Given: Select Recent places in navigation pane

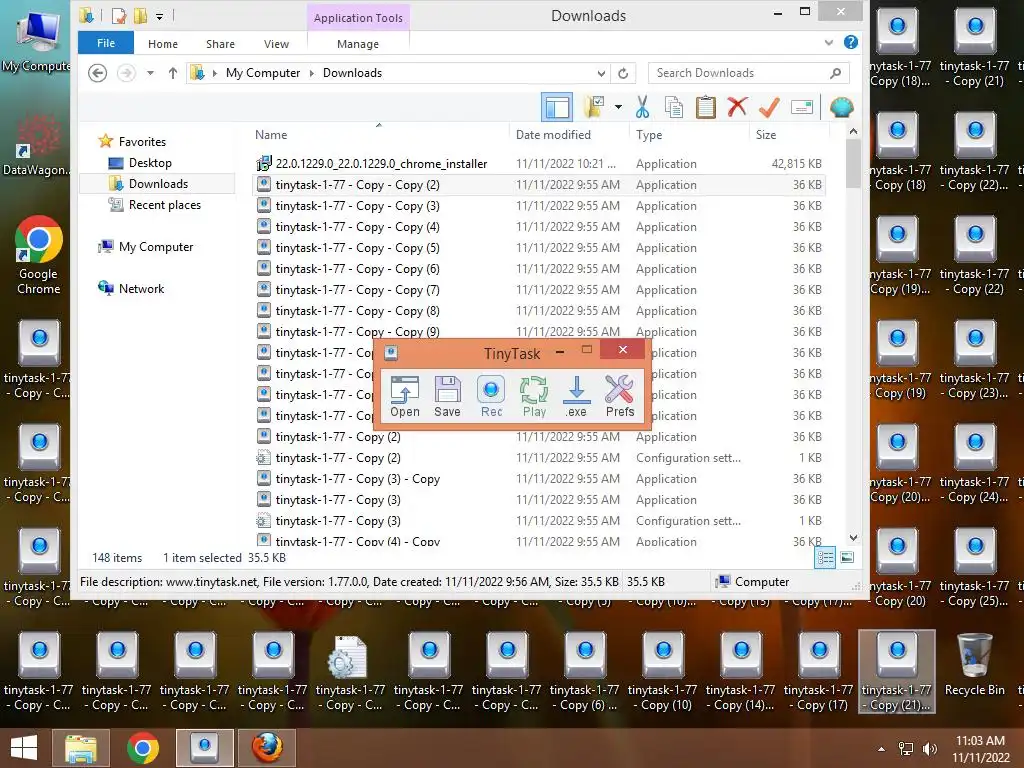Looking at the screenshot, I should coord(165,204).
